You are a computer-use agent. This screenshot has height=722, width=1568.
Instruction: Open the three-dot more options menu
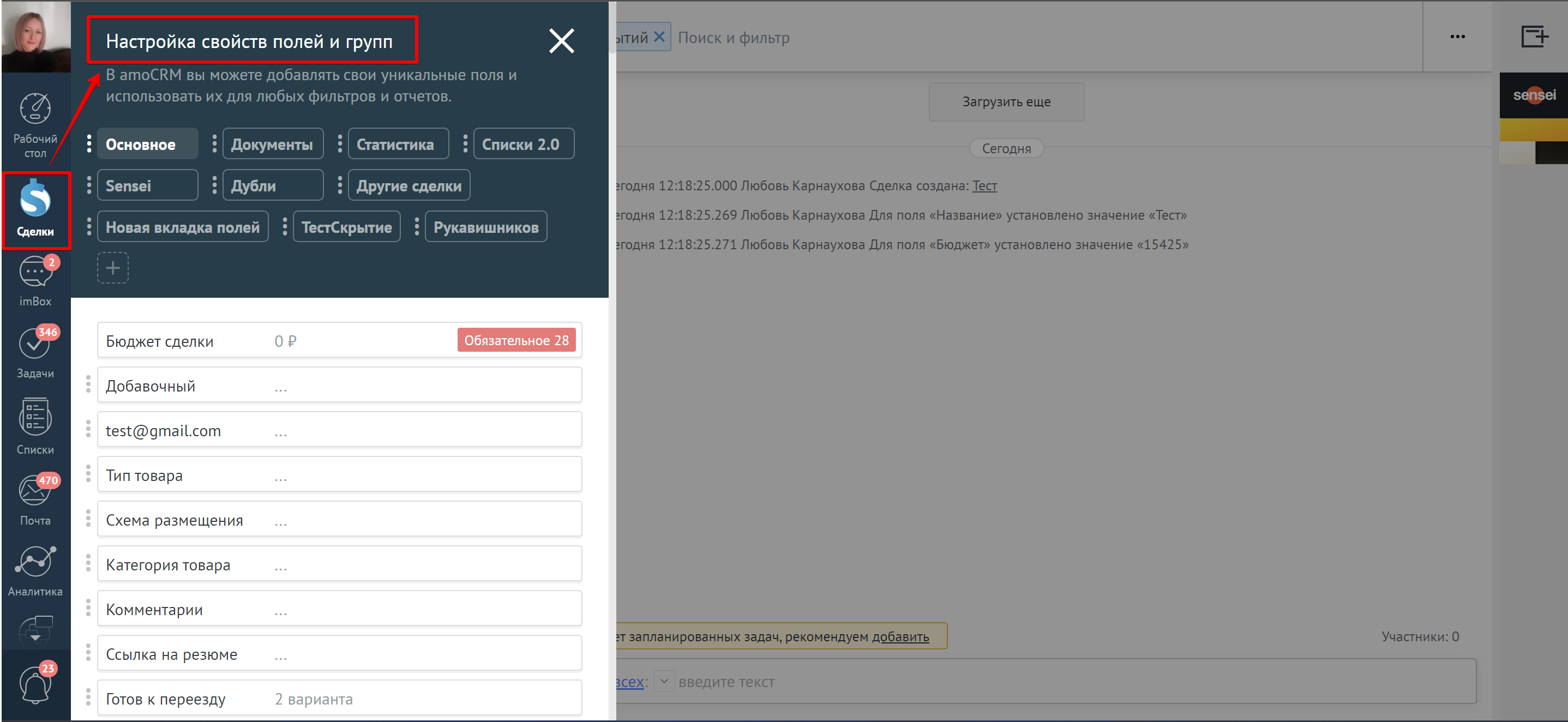coord(1457,37)
